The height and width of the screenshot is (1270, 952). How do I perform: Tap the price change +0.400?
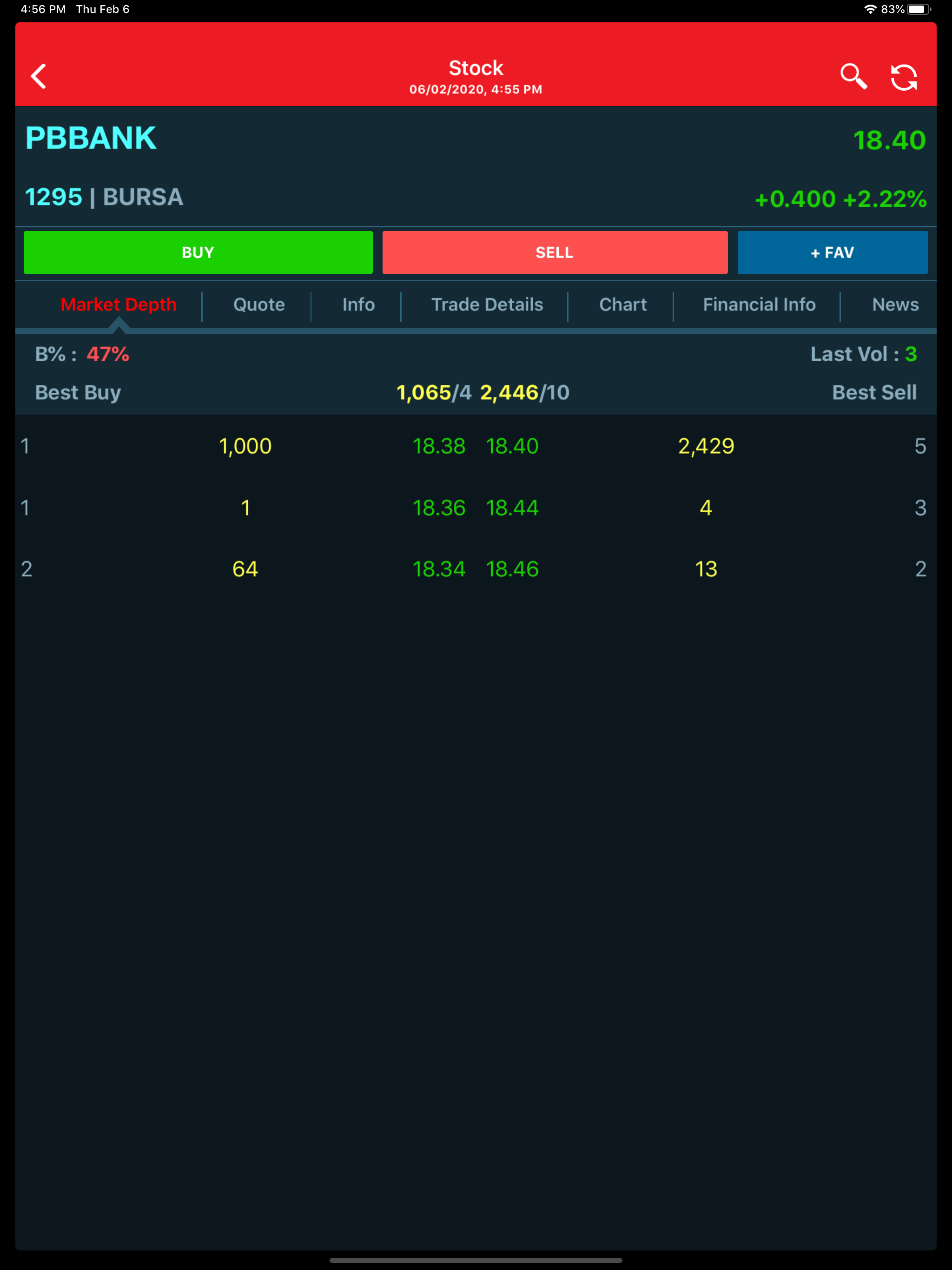tap(795, 199)
